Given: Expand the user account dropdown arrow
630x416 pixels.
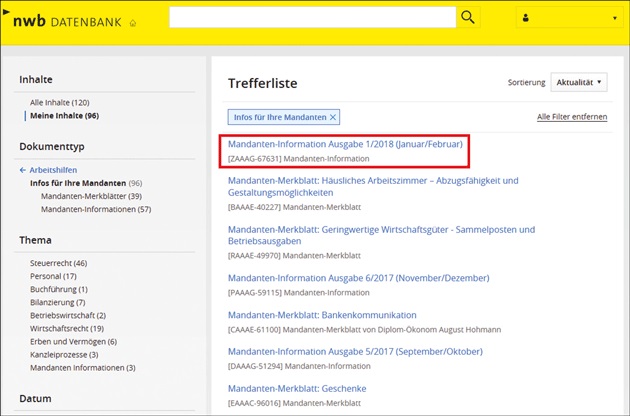Looking at the screenshot, I should pos(613,18).
